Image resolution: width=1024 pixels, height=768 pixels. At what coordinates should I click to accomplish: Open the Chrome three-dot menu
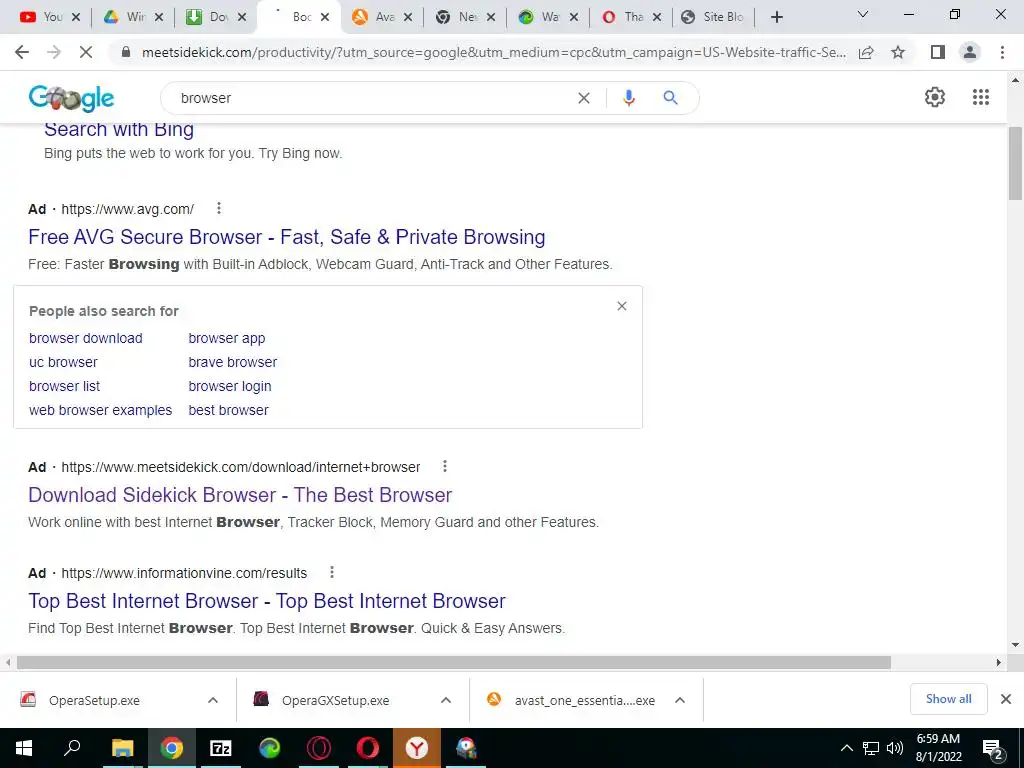1002,52
